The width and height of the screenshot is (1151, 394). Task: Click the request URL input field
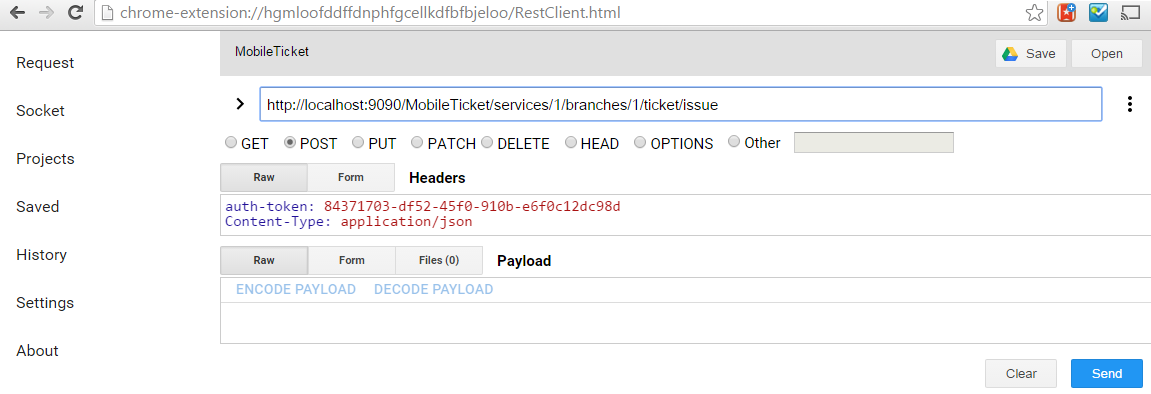pyautogui.click(x=680, y=105)
